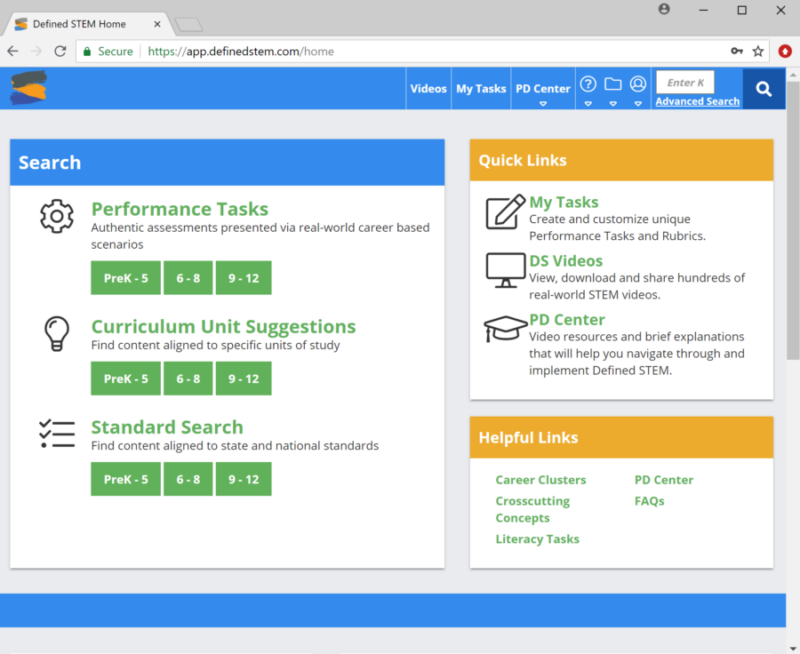Click the folder icon in the navigation bar
Screen dimensions: 800x654
(613, 85)
